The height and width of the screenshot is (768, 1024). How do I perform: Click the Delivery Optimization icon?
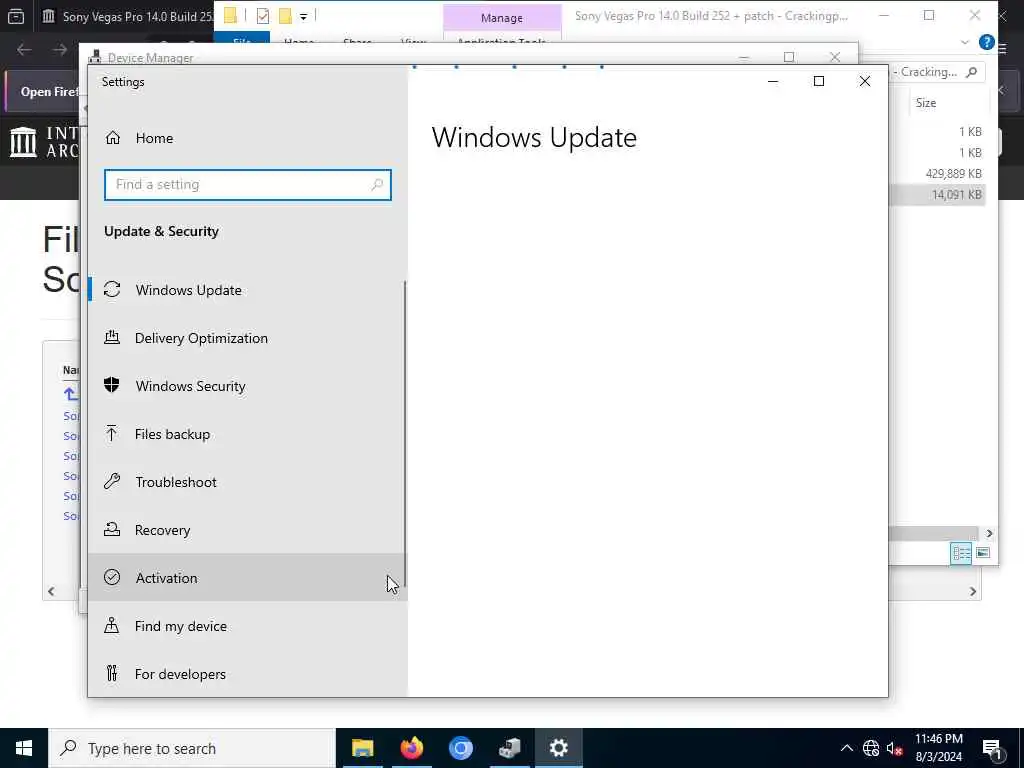[112, 337]
